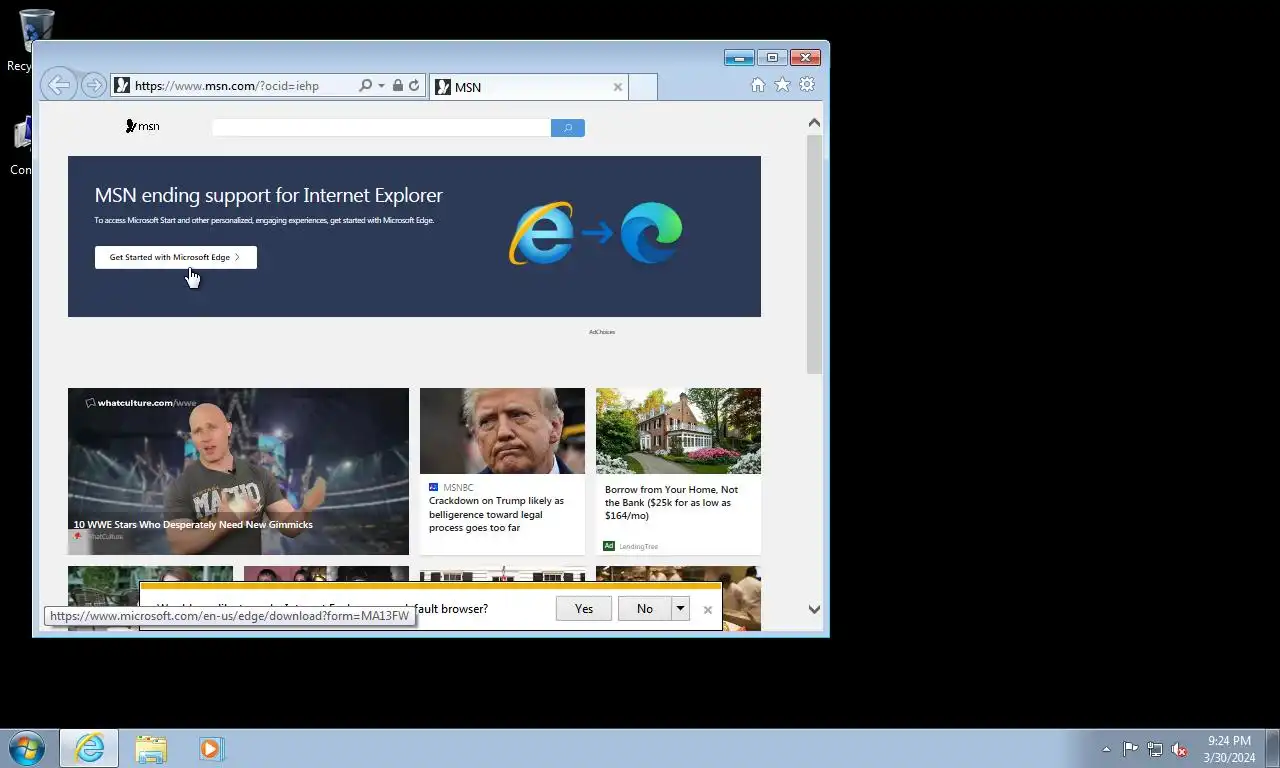Click the page scrollbar down arrow
The height and width of the screenshot is (768, 1280).
(x=814, y=609)
